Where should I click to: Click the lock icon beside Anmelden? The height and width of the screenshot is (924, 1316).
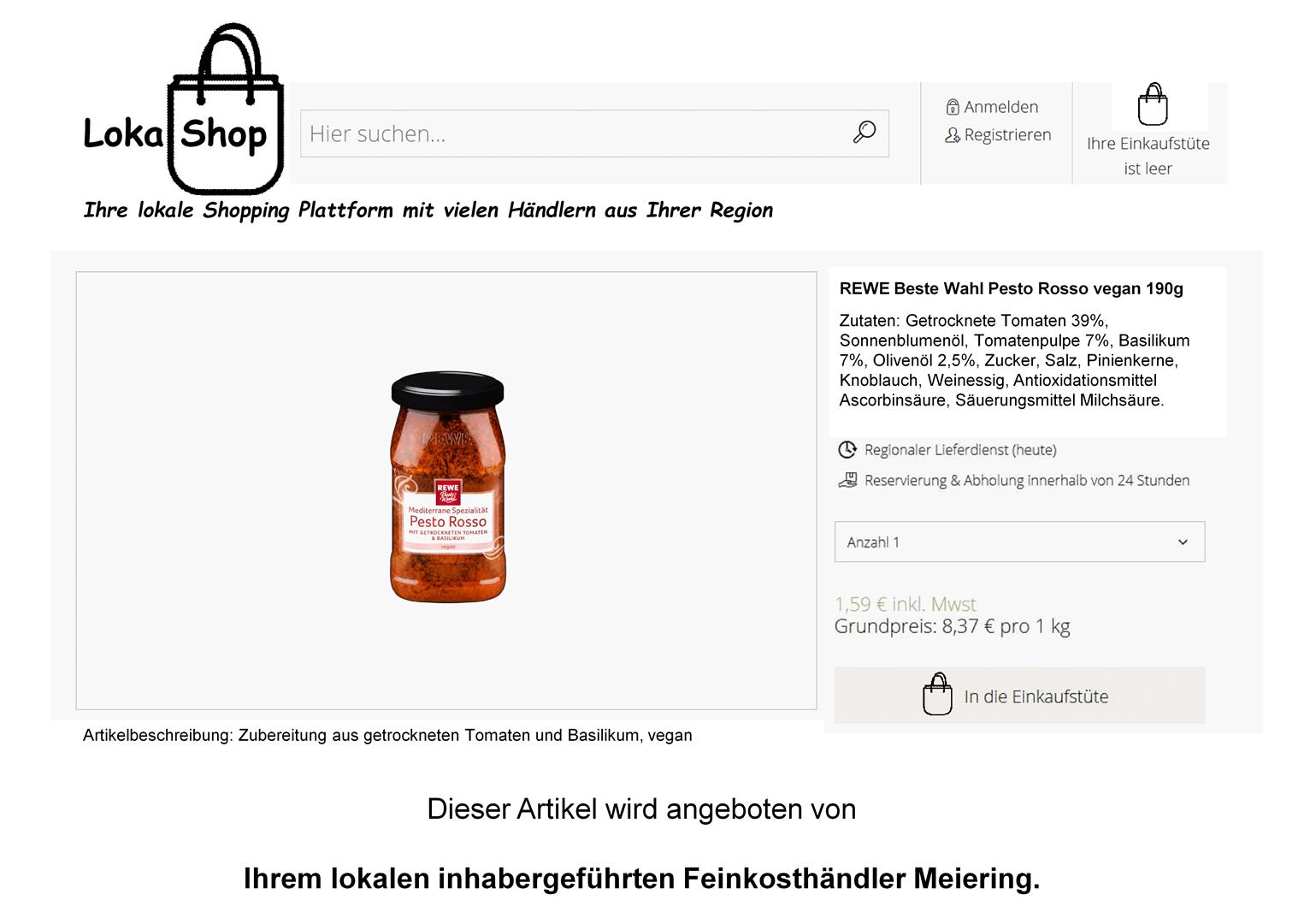coord(953,107)
